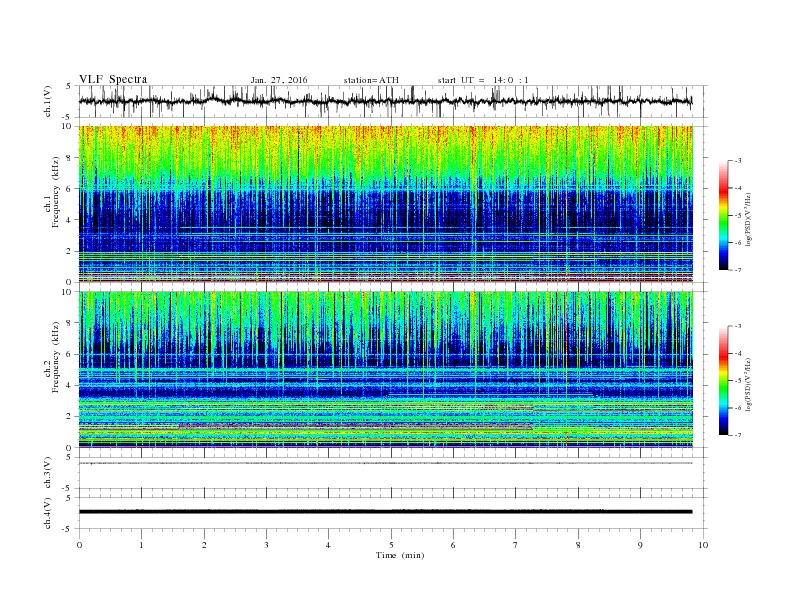Screen dimensions: 792x612
Task: Select the "start UT = 14:0 :1" text
Action: coord(483,80)
